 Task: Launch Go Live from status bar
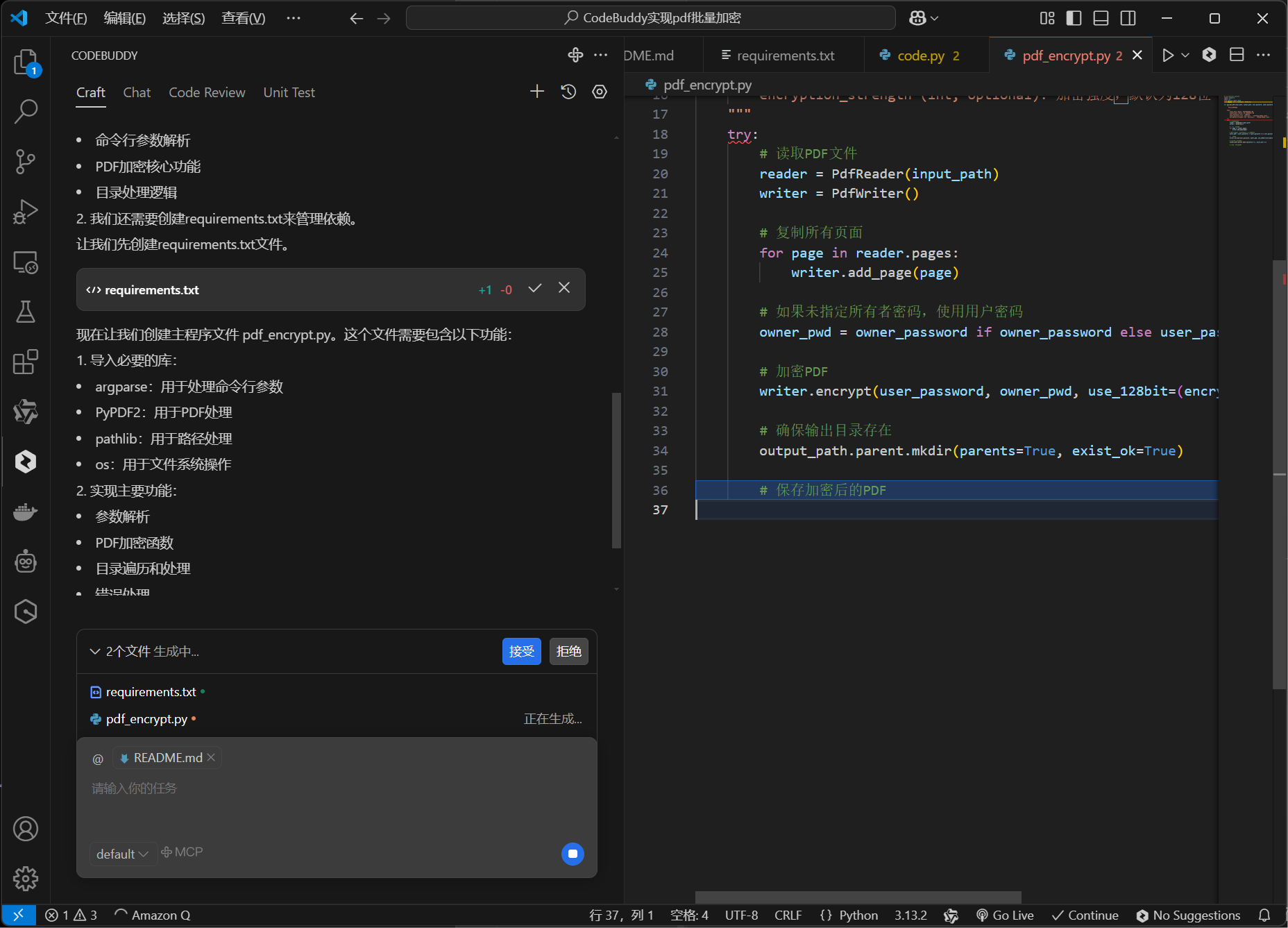1004,915
